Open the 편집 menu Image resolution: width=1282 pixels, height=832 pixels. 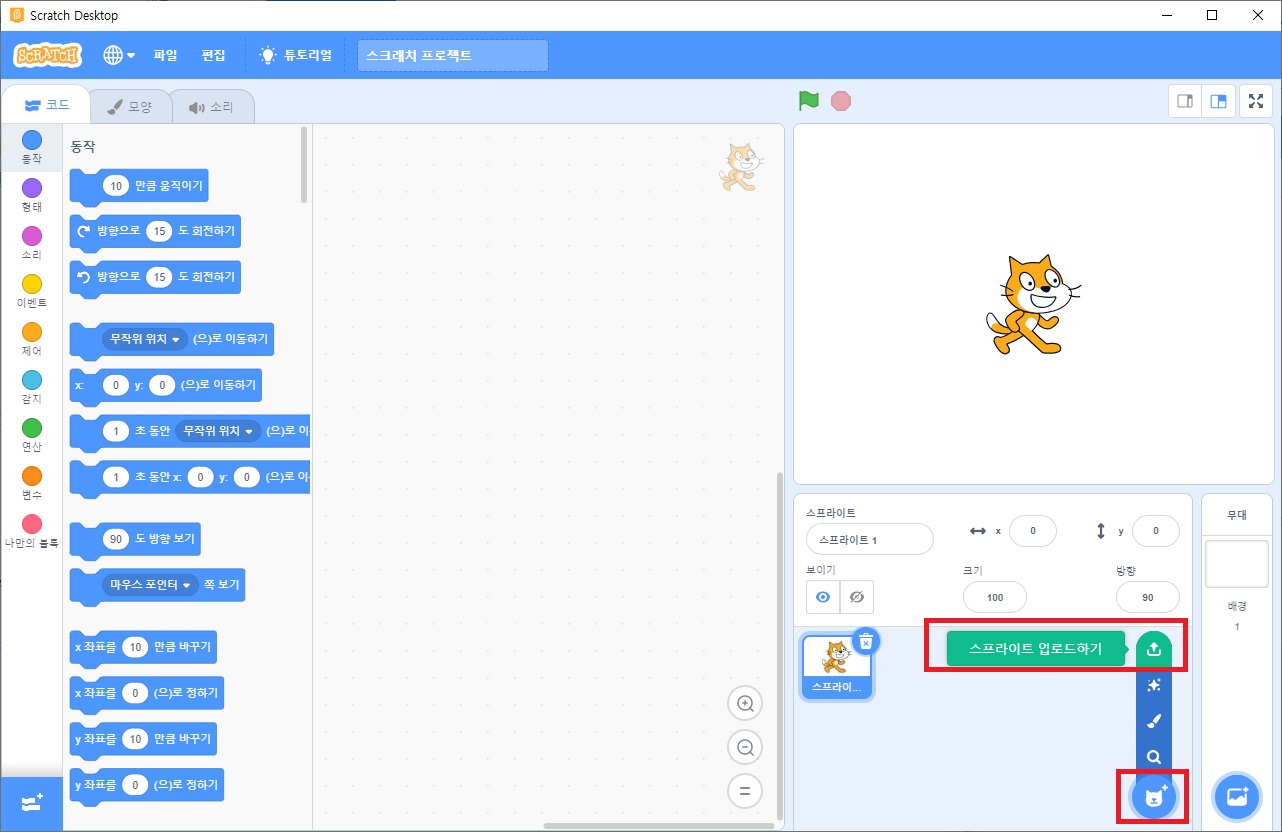coord(214,55)
